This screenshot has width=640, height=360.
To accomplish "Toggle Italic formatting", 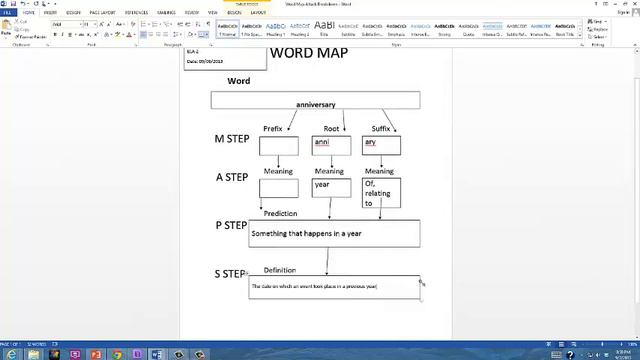I will [62, 35].
